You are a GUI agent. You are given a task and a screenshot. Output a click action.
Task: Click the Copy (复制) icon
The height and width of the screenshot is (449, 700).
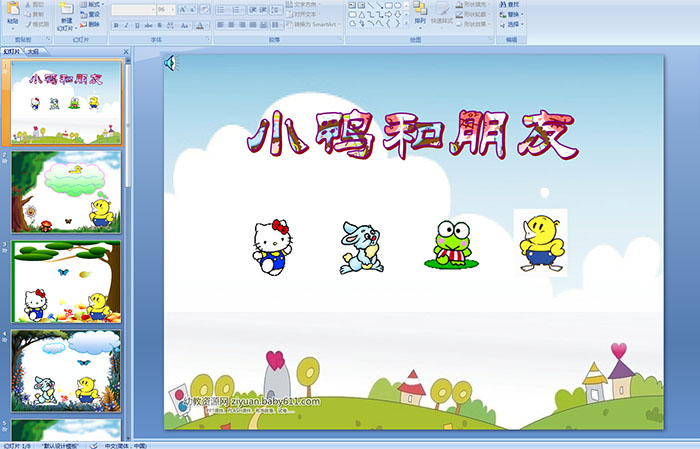coord(28,14)
